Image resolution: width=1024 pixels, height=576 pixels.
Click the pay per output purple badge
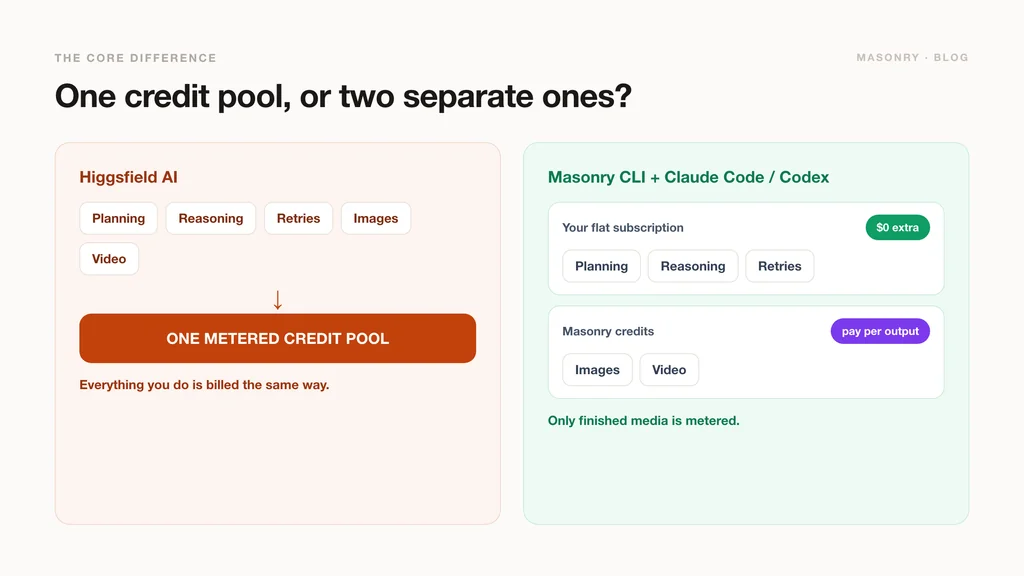click(880, 331)
